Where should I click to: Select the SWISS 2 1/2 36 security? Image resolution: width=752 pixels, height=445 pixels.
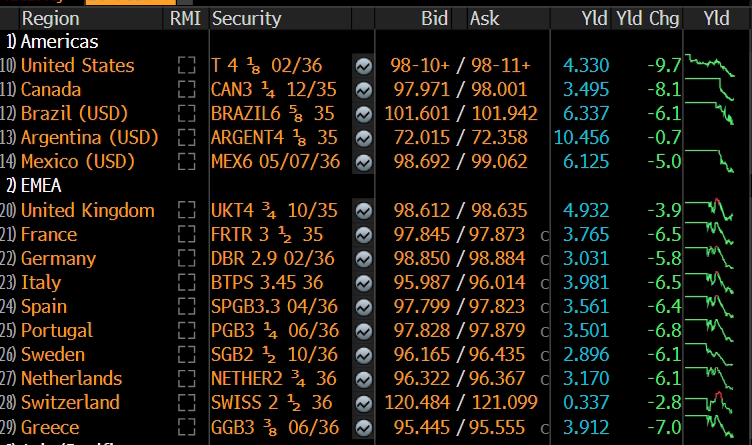click(271, 402)
